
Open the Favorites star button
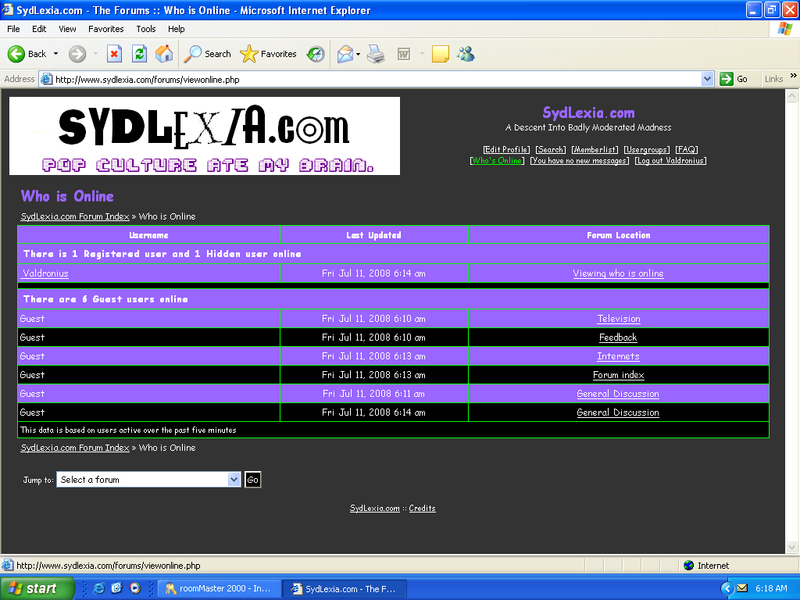pyautogui.click(x=268, y=54)
